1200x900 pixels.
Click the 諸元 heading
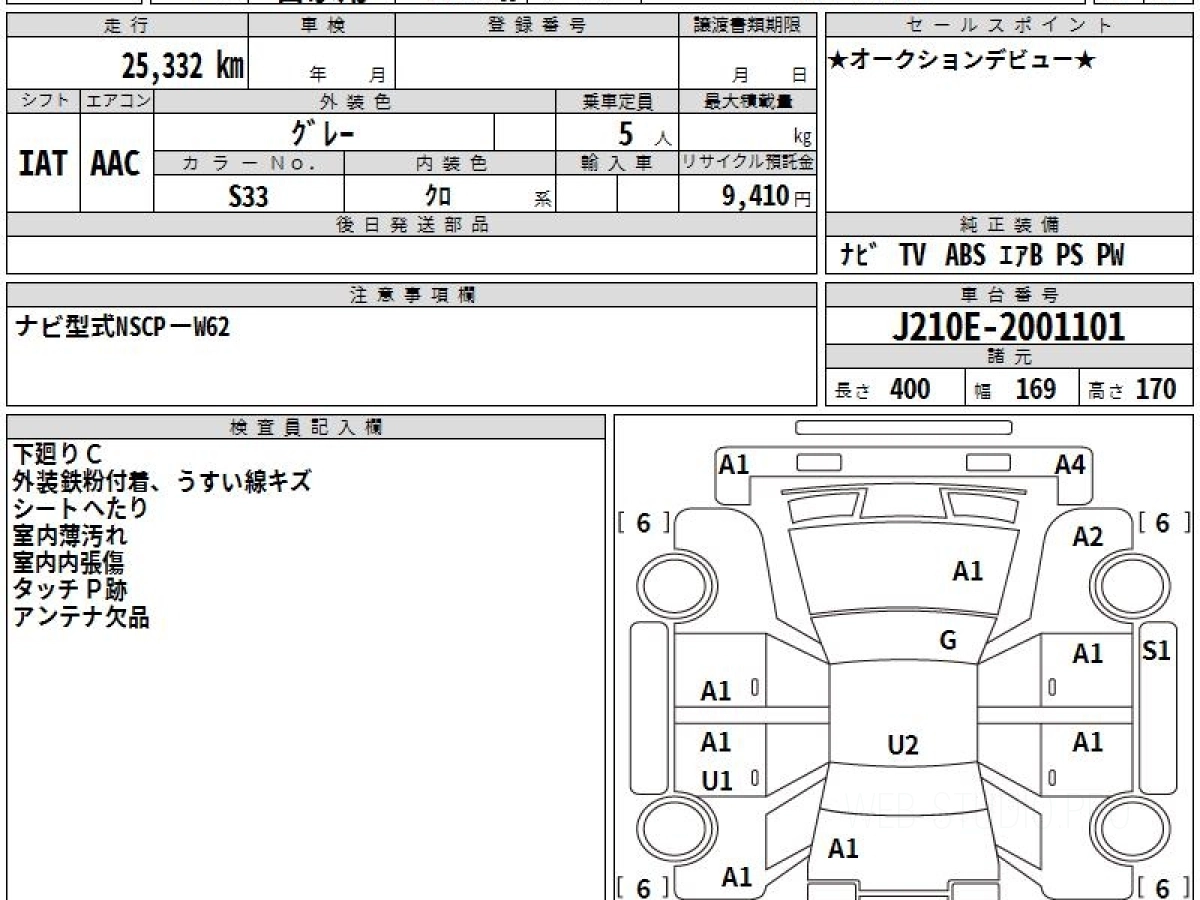[1009, 357]
